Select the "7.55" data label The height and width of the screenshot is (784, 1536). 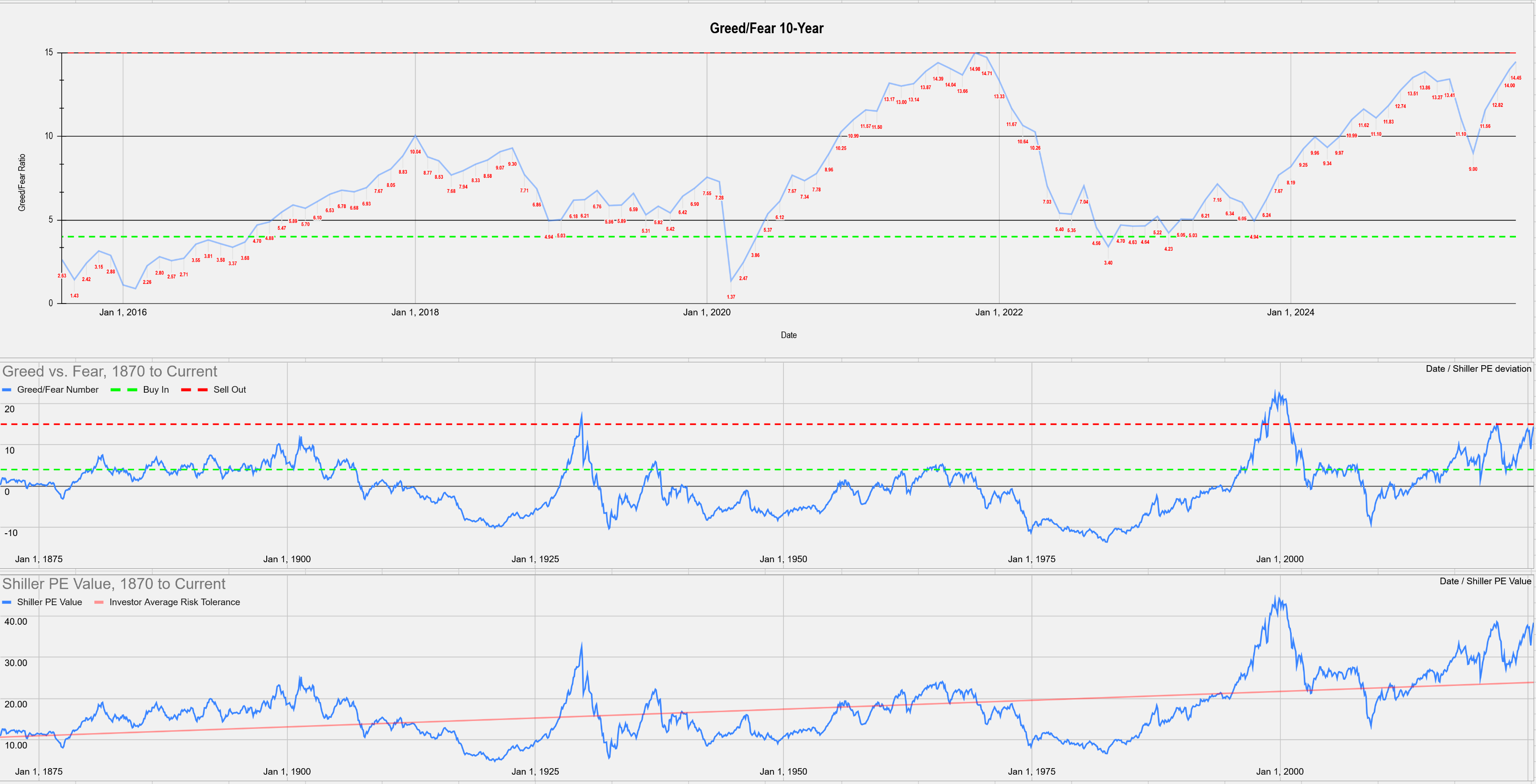[707, 194]
